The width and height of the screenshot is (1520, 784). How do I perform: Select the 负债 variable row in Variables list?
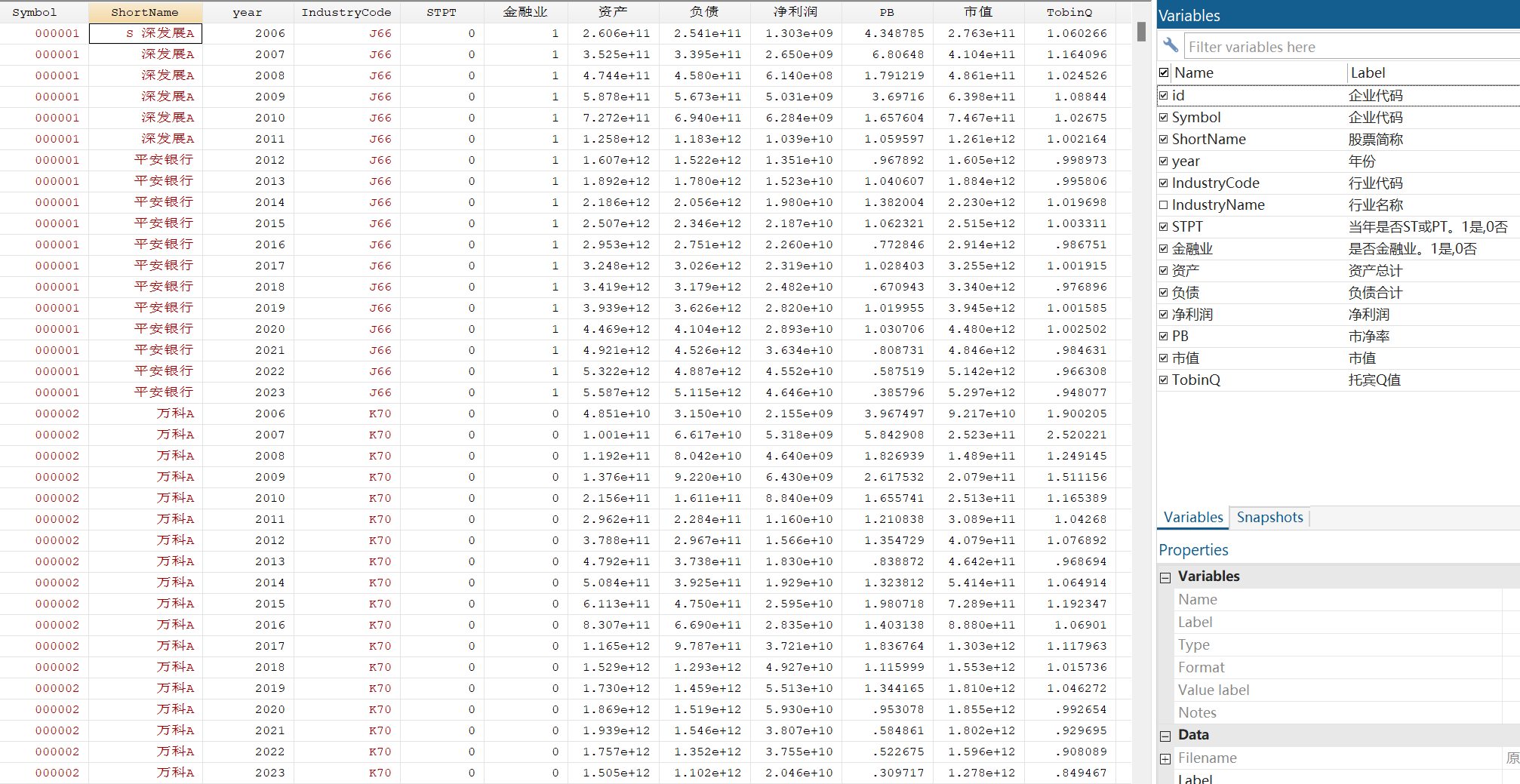tap(1338, 293)
